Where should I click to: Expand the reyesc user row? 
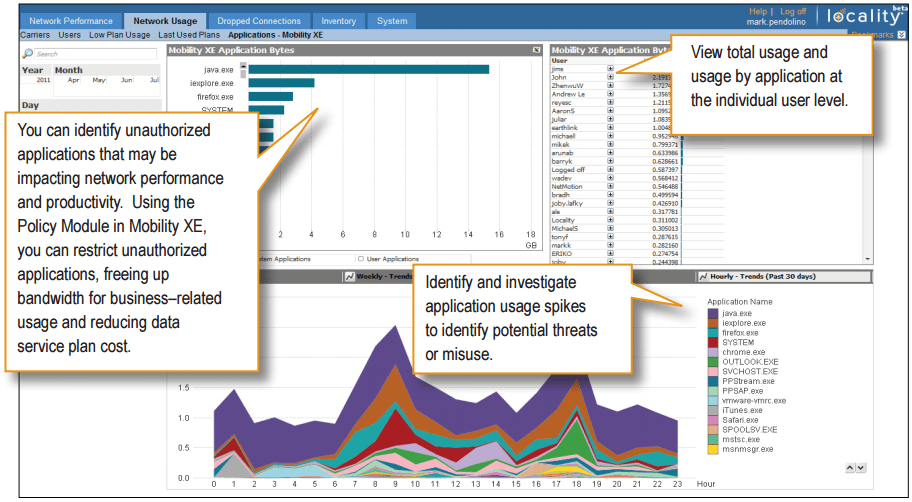610,102
